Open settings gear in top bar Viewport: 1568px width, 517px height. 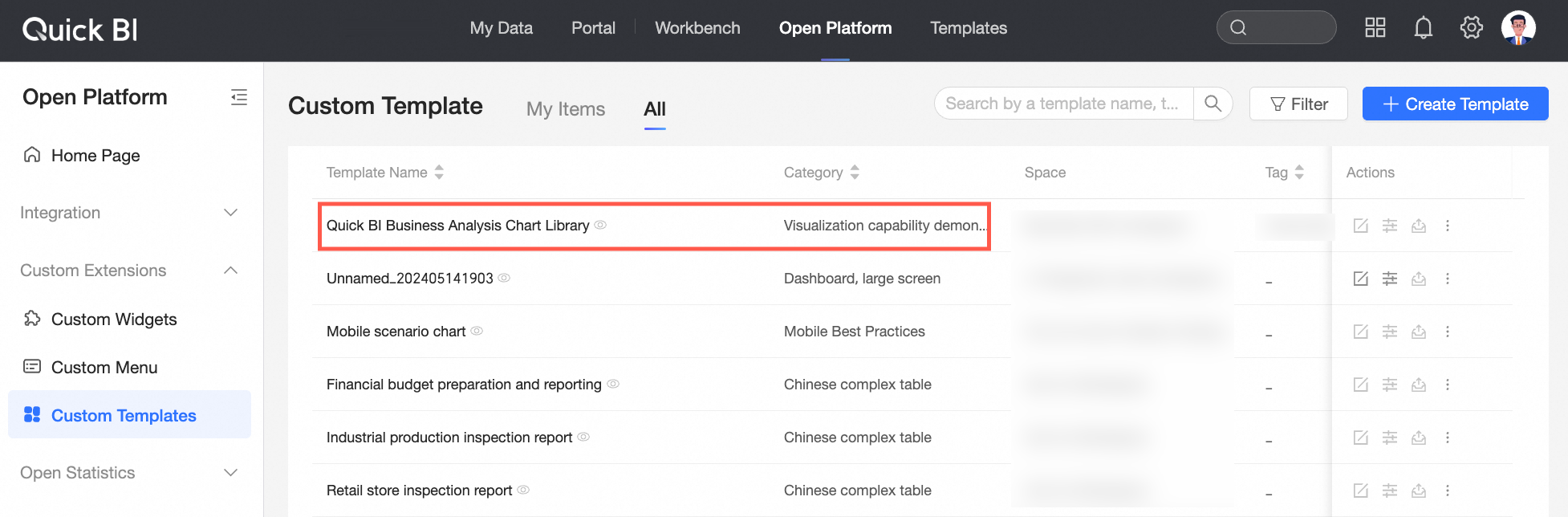point(1471,28)
